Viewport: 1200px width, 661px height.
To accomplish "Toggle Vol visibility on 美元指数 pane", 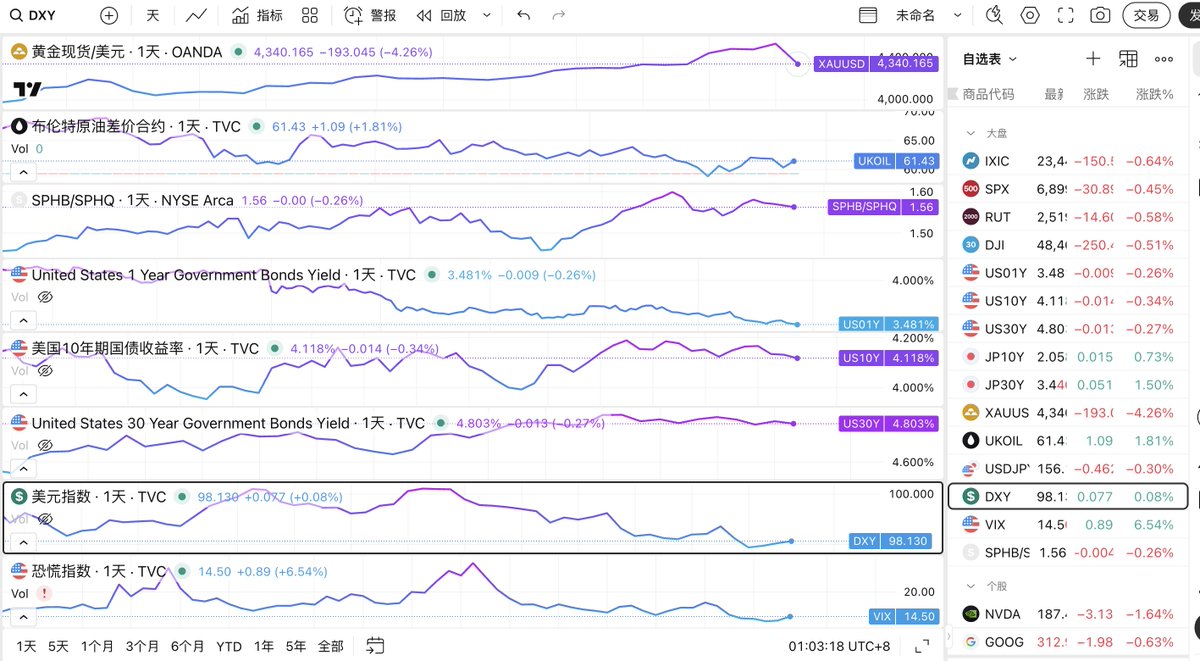I will tap(45, 519).
